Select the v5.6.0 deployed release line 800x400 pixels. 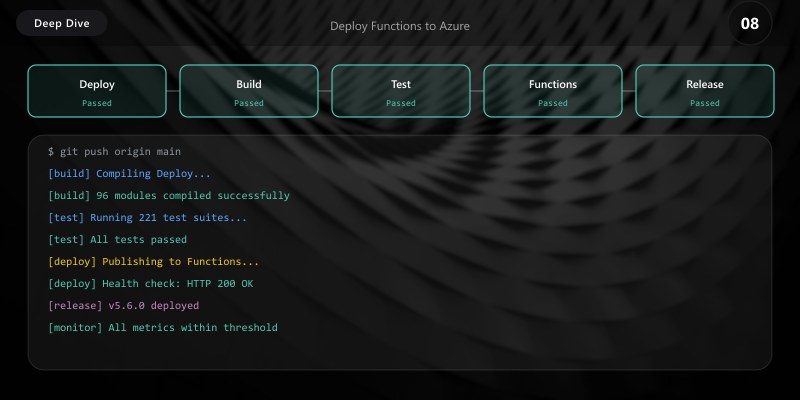(123, 305)
